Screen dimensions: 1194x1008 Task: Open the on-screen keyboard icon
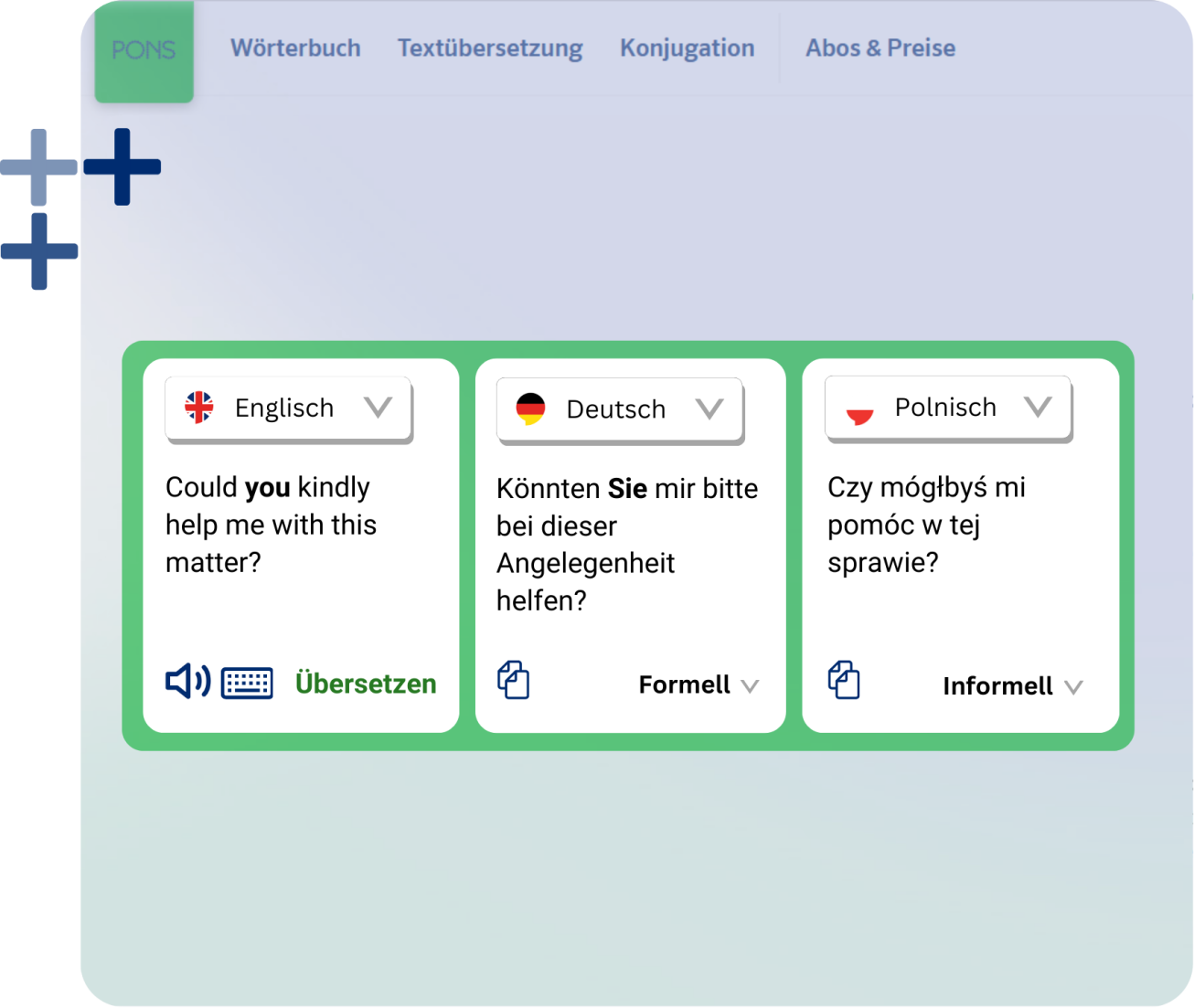[x=247, y=682]
